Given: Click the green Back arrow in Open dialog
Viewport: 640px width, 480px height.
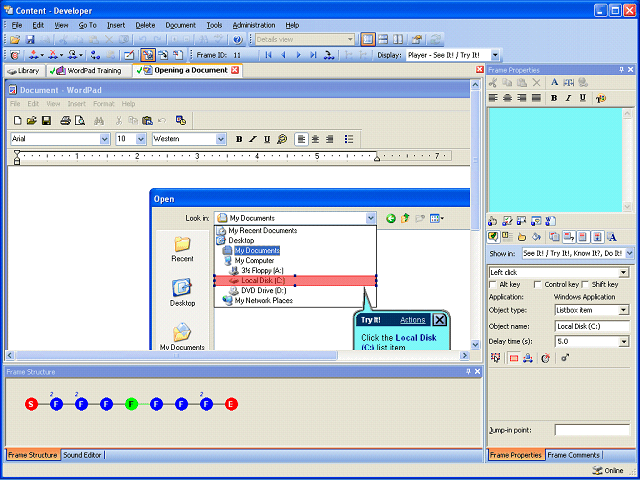Looking at the screenshot, I should point(391,218).
